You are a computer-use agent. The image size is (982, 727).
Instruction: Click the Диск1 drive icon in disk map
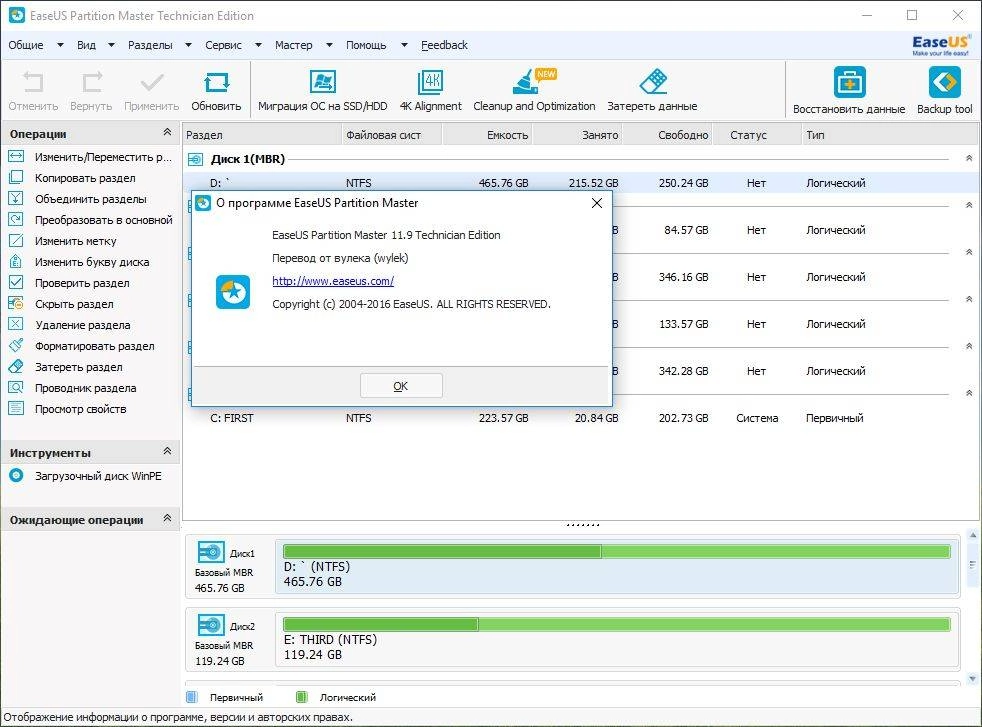(x=211, y=552)
